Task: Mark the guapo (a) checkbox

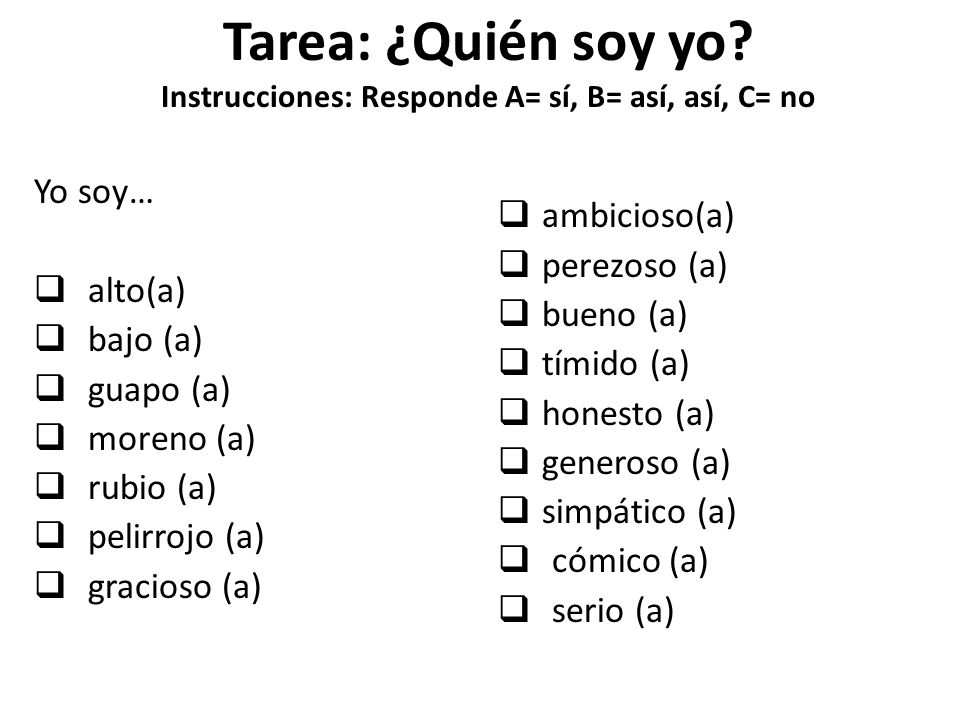Action: [x=50, y=388]
